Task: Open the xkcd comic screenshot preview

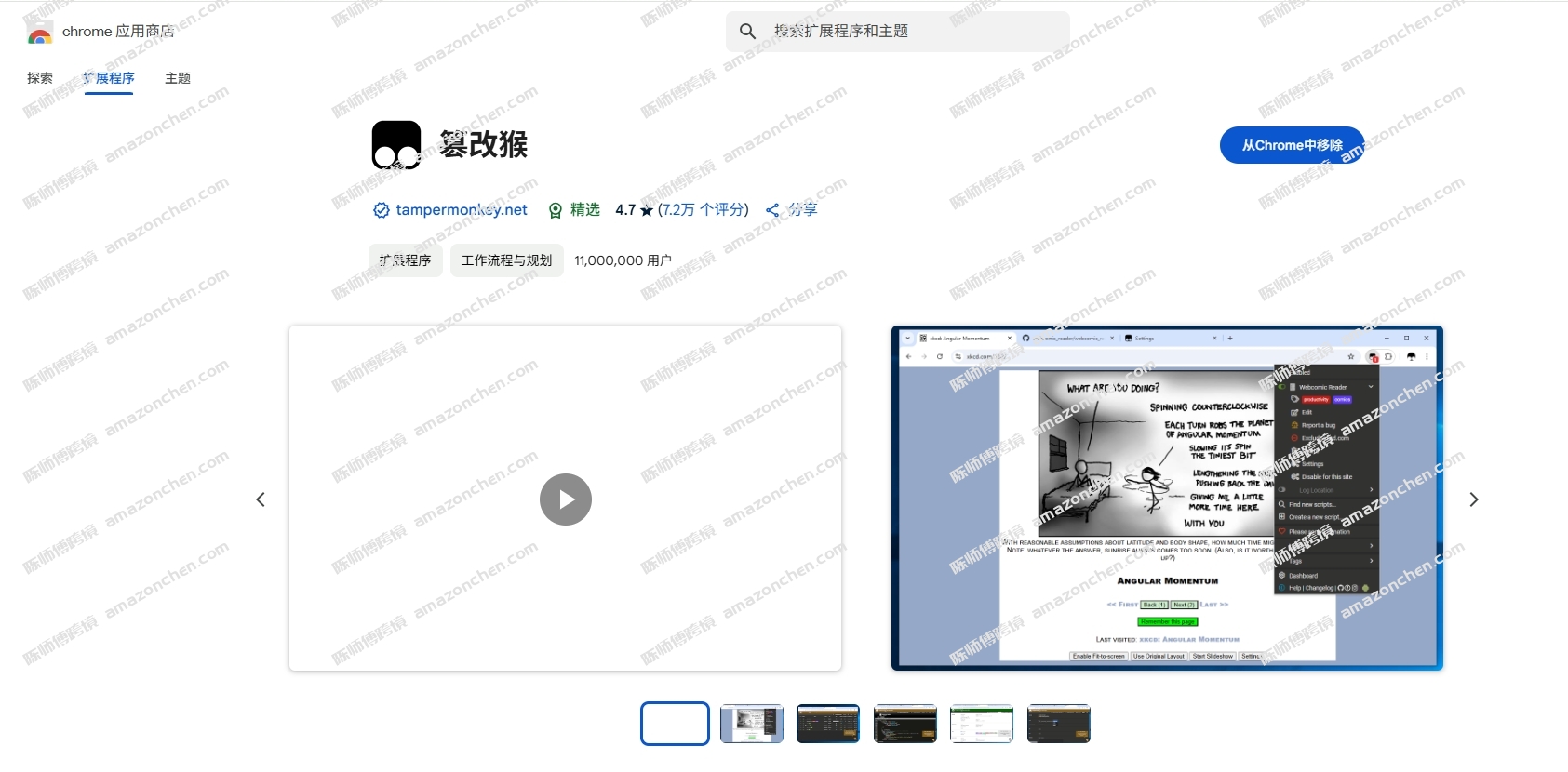Action: pyautogui.click(x=1167, y=498)
